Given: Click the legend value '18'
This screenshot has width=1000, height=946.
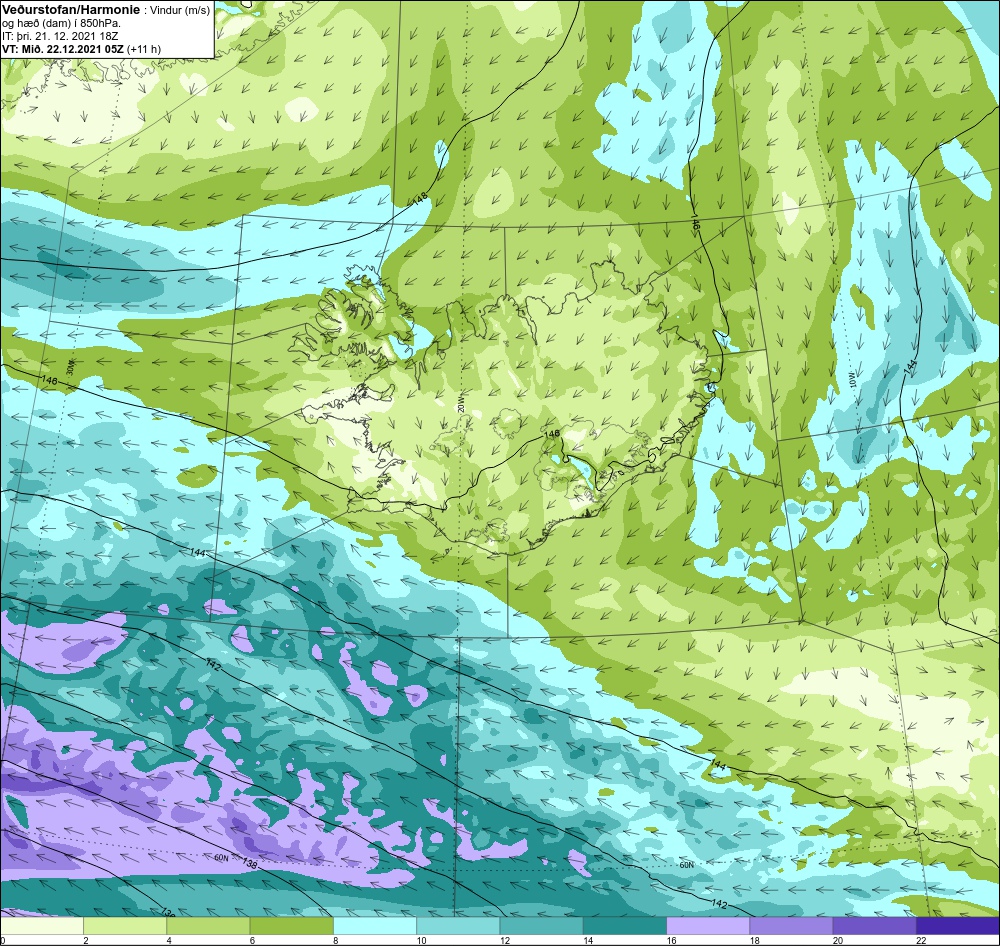Looking at the screenshot, I should [x=752, y=940].
